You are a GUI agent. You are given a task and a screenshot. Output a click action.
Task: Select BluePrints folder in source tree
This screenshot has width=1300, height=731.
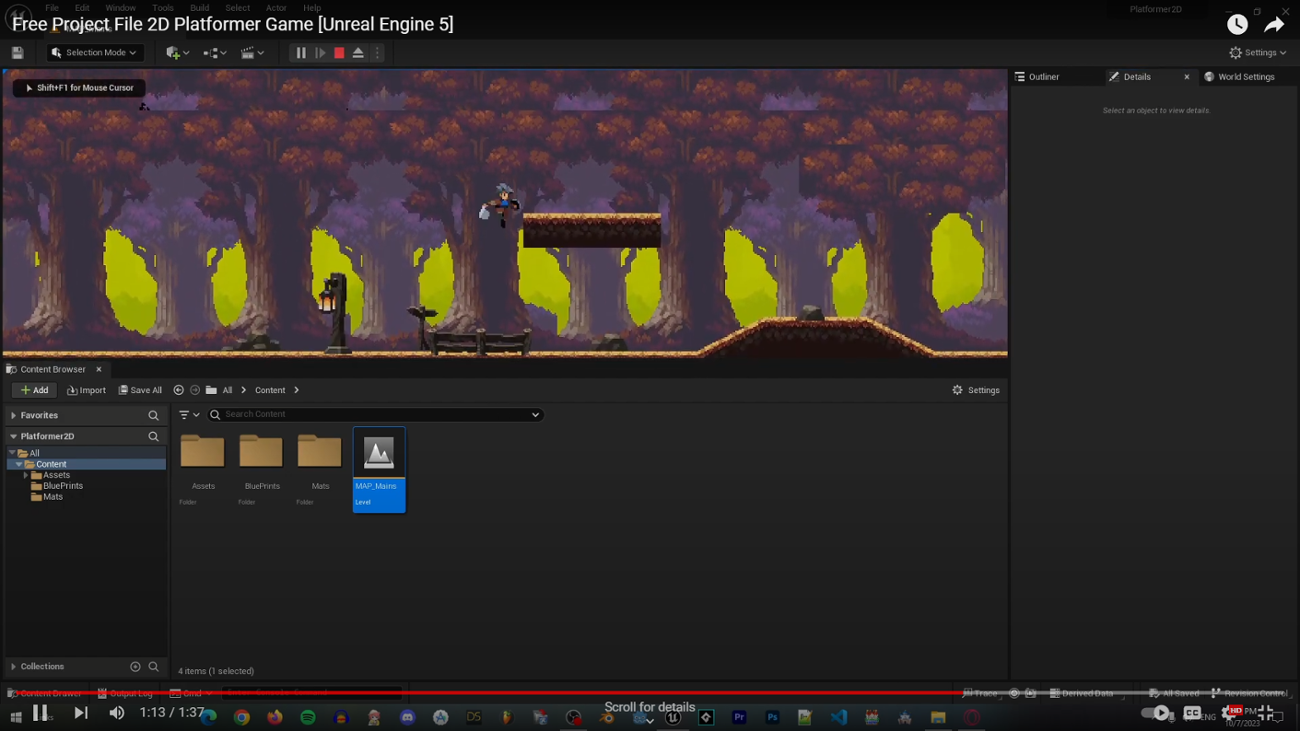(62, 486)
